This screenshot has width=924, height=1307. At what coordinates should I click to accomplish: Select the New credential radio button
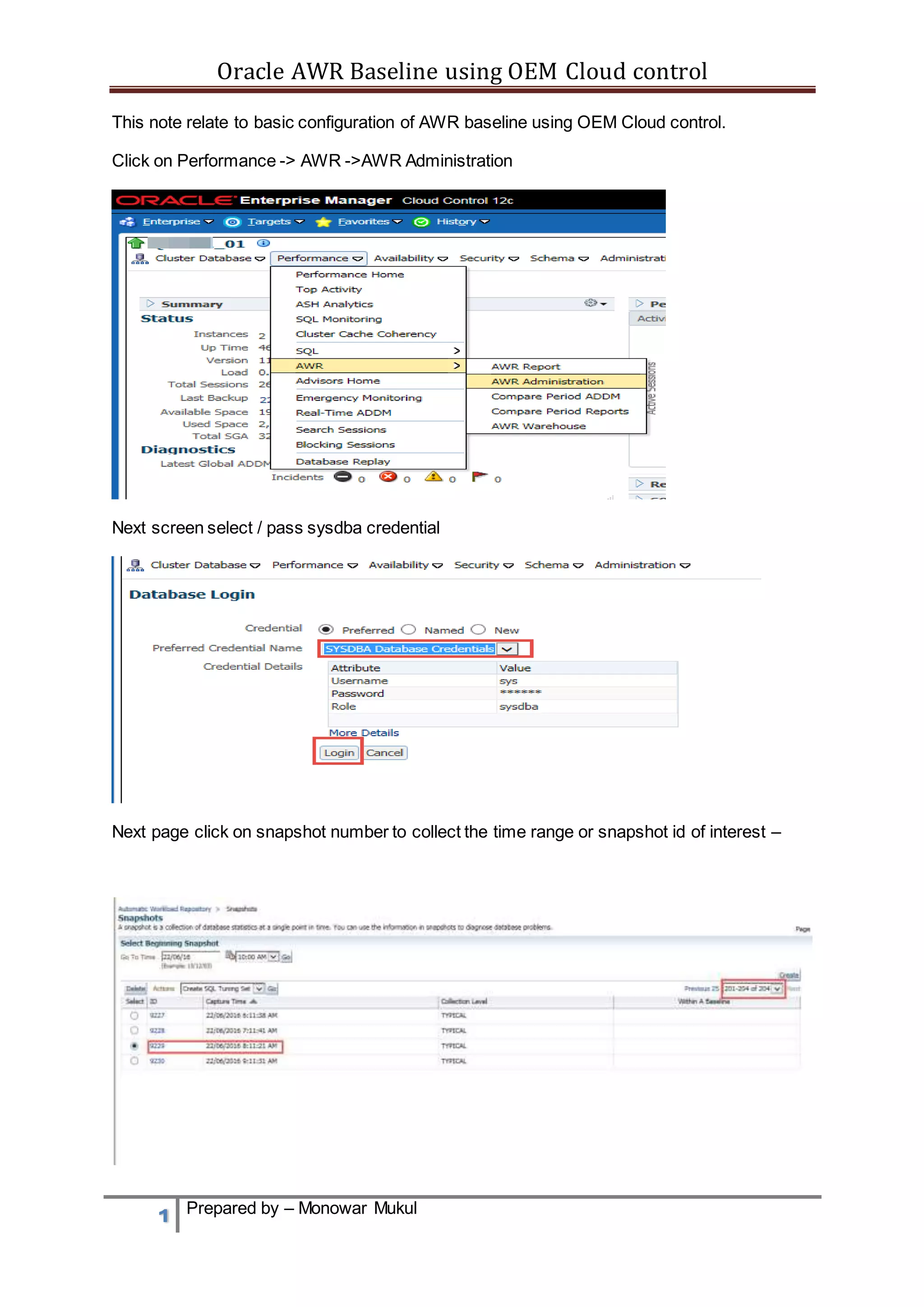[x=479, y=630]
